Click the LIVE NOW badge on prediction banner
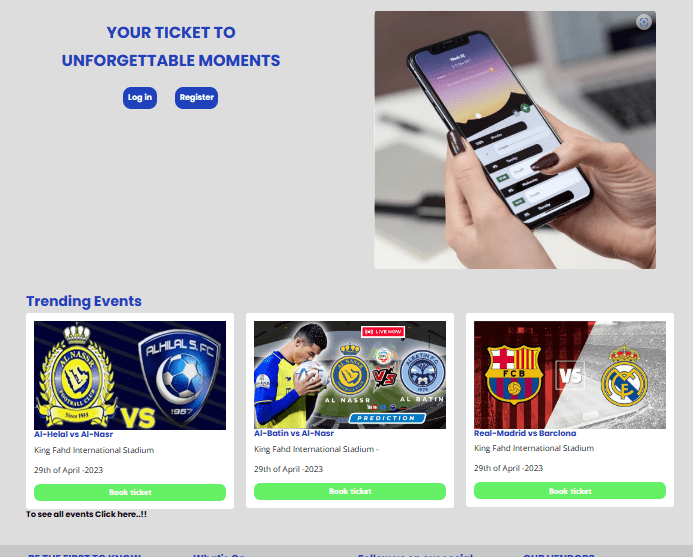Screen dimensions: 693x557 pos(383,332)
